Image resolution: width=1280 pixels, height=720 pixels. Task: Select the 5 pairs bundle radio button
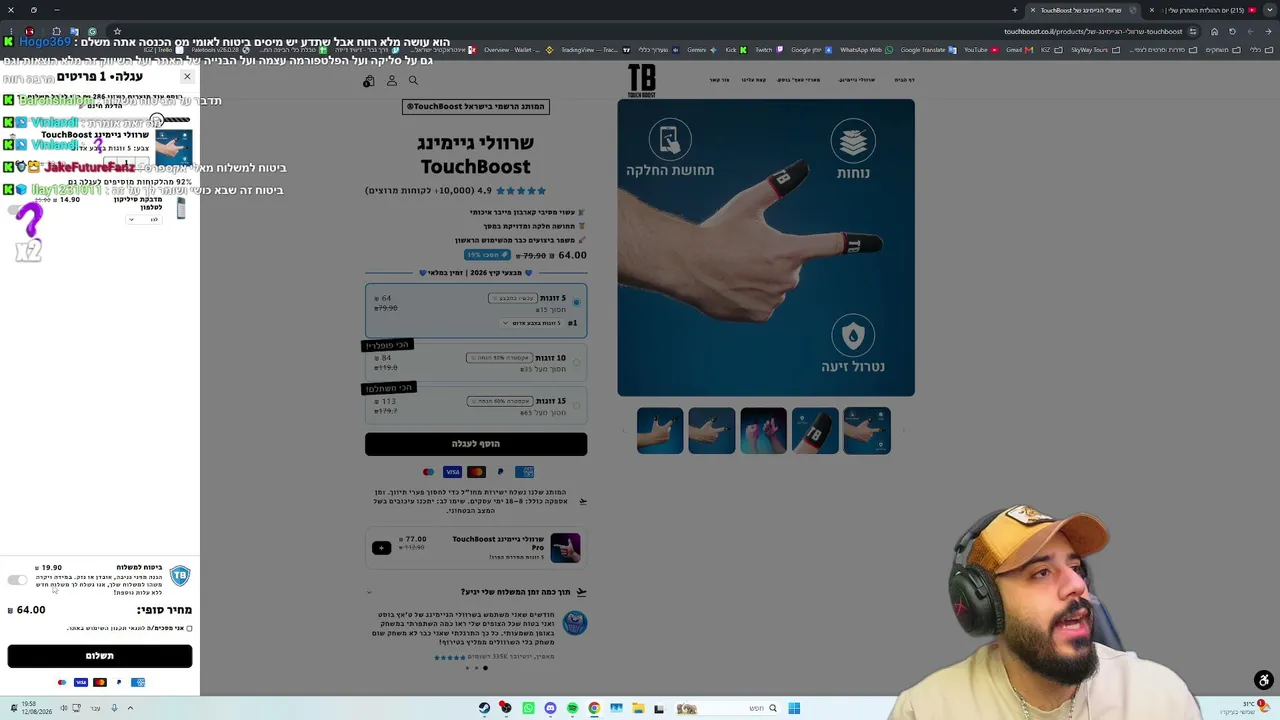pyautogui.click(x=576, y=301)
